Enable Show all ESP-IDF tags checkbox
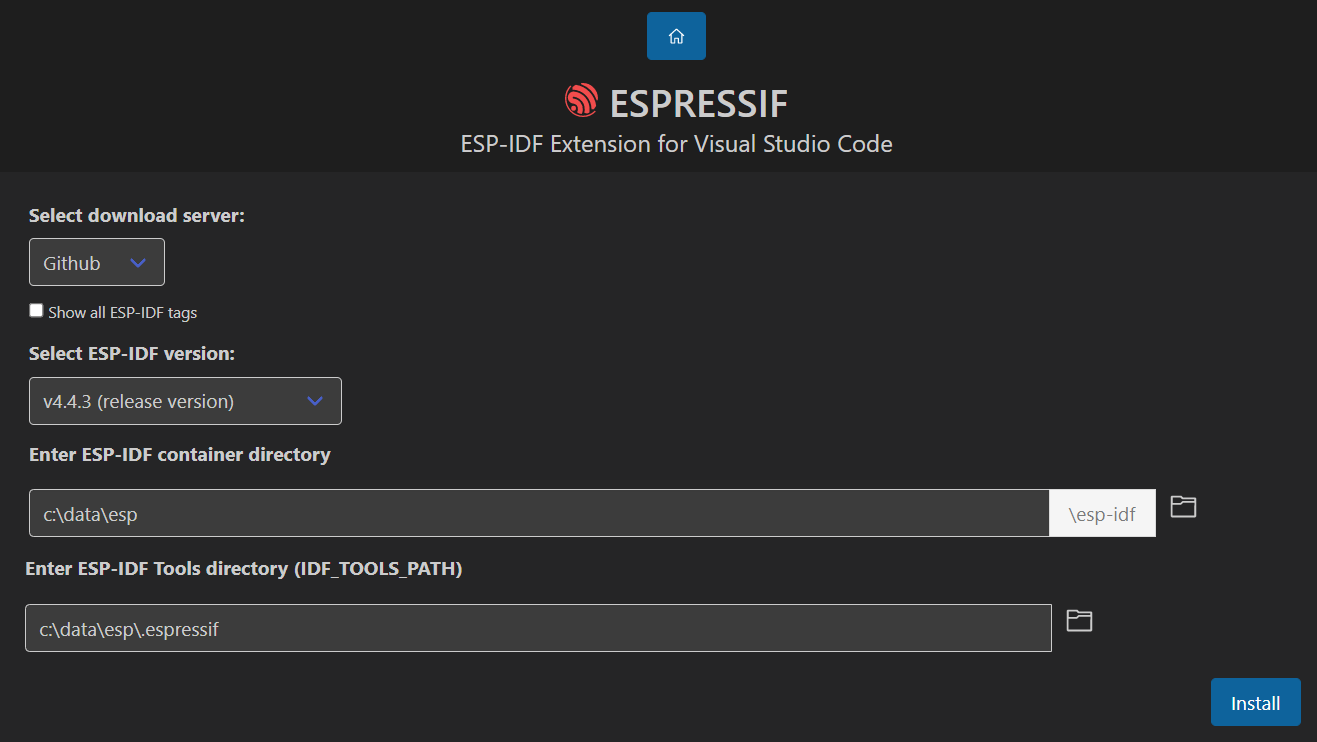The width and height of the screenshot is (1317, 742). 37,311
